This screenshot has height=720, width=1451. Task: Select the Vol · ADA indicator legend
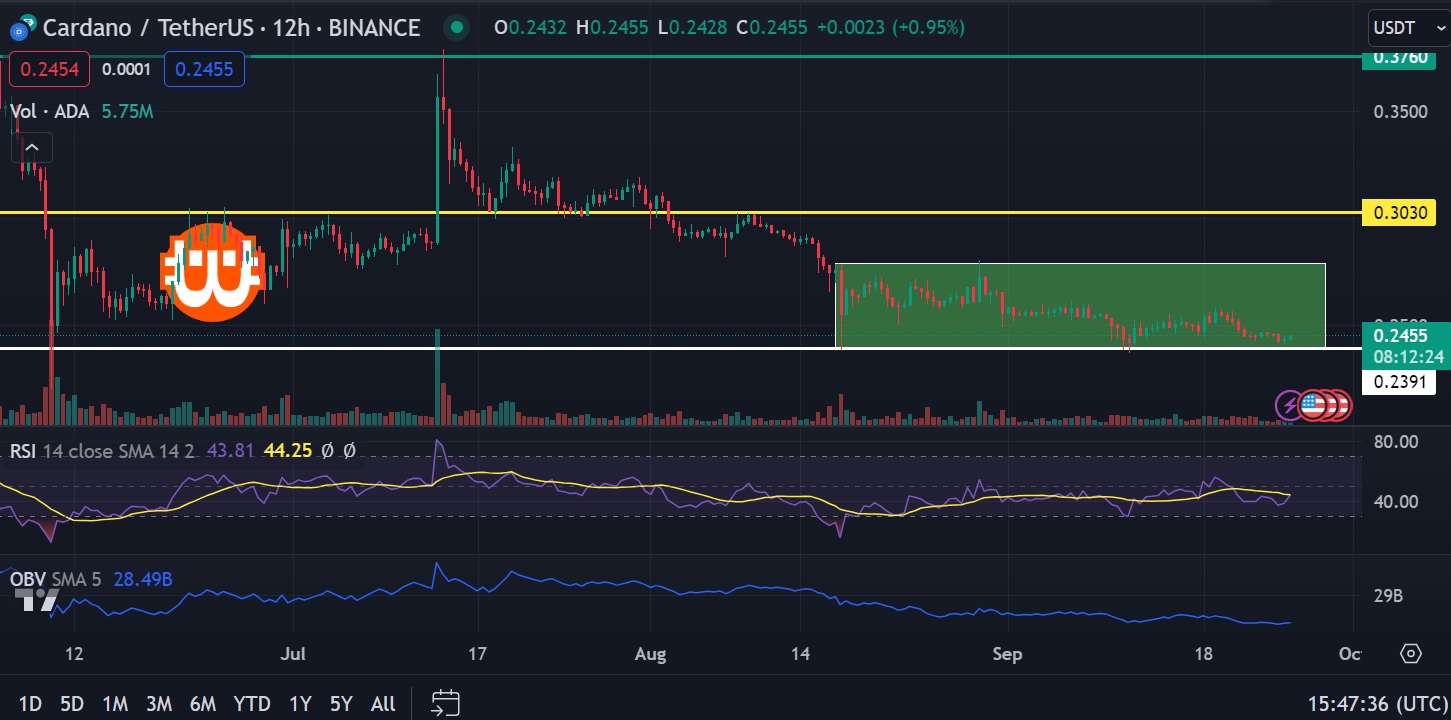pyautogui.click(x=50, y=112)
